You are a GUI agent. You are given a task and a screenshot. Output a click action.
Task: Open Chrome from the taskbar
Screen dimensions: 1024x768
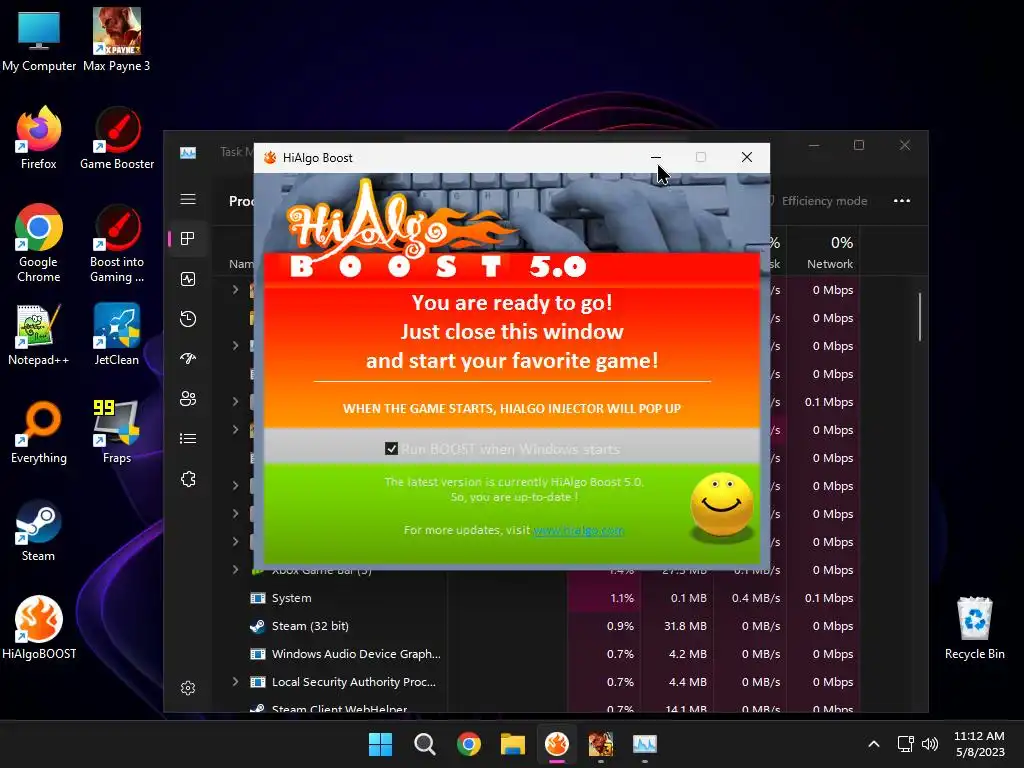pyautogui.click(x=469, y=744)
